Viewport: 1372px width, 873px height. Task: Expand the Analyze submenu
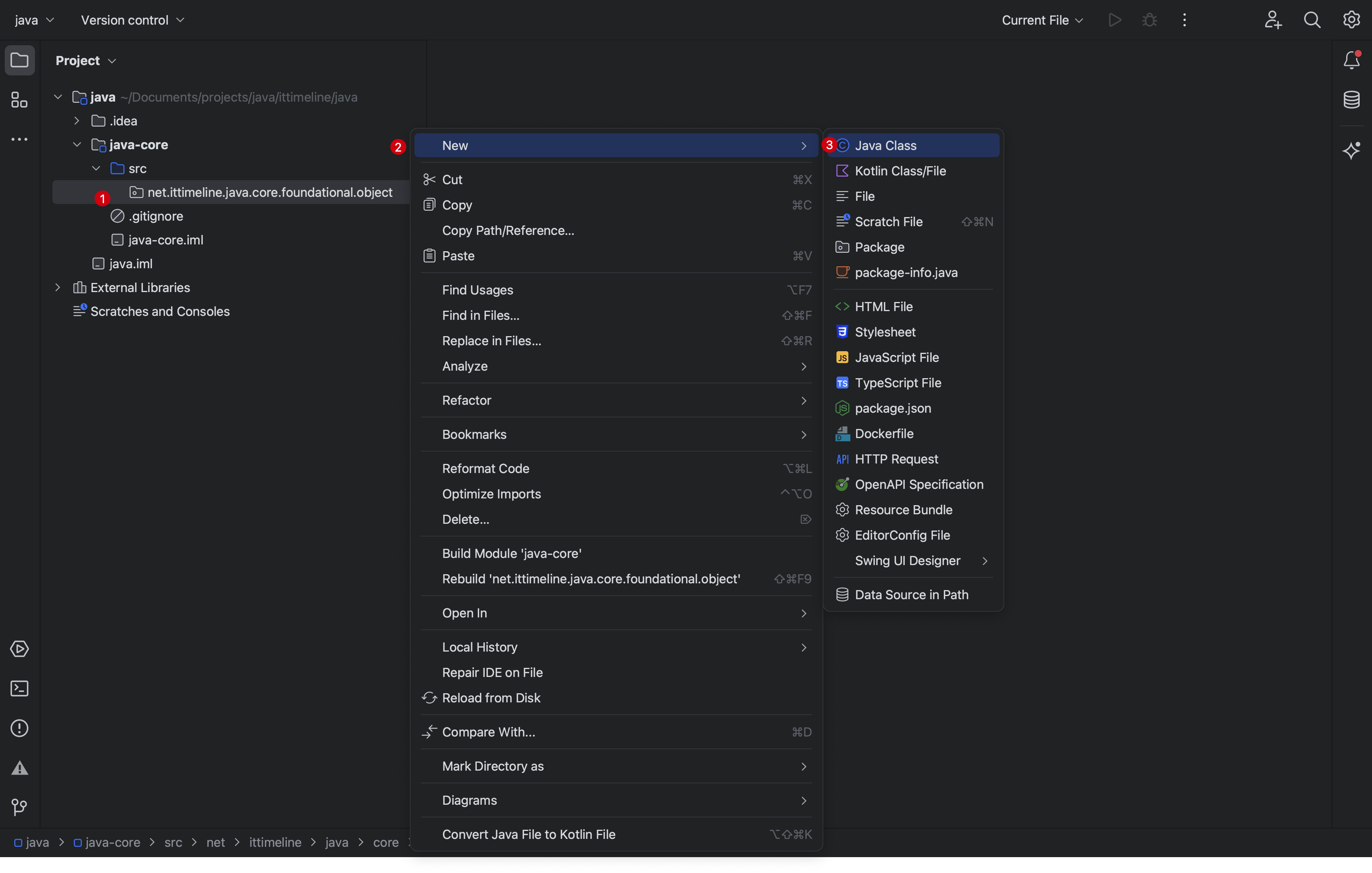tap(617, 366)
